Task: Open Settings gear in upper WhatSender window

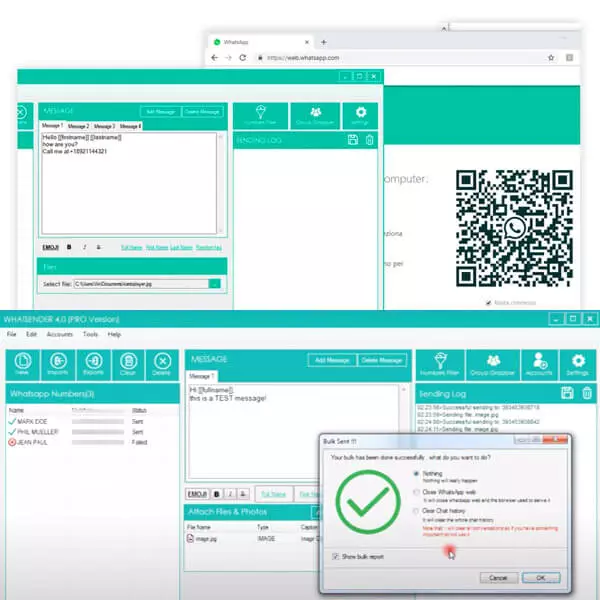Action: [360, 116]
